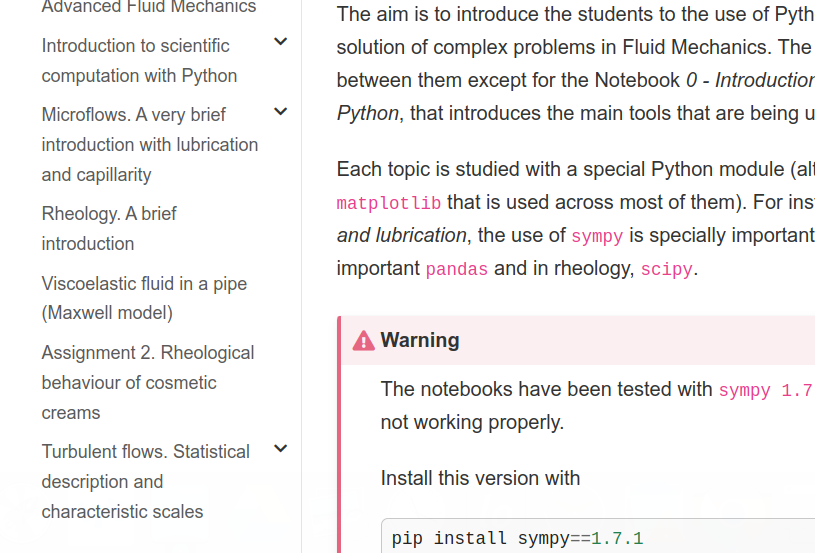The width and height of the screenshot is (815, 553).
Task: Click the 'Install this version with' text
Action: (x=480, y=478)
